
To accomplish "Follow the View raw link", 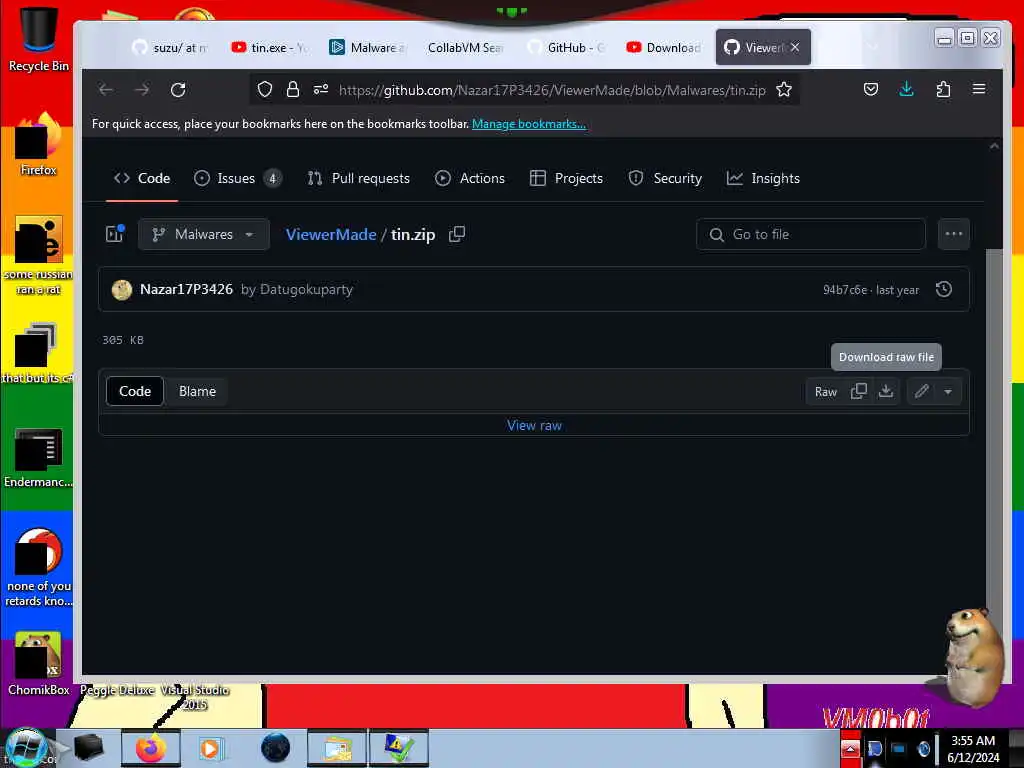I will [534, 425].
